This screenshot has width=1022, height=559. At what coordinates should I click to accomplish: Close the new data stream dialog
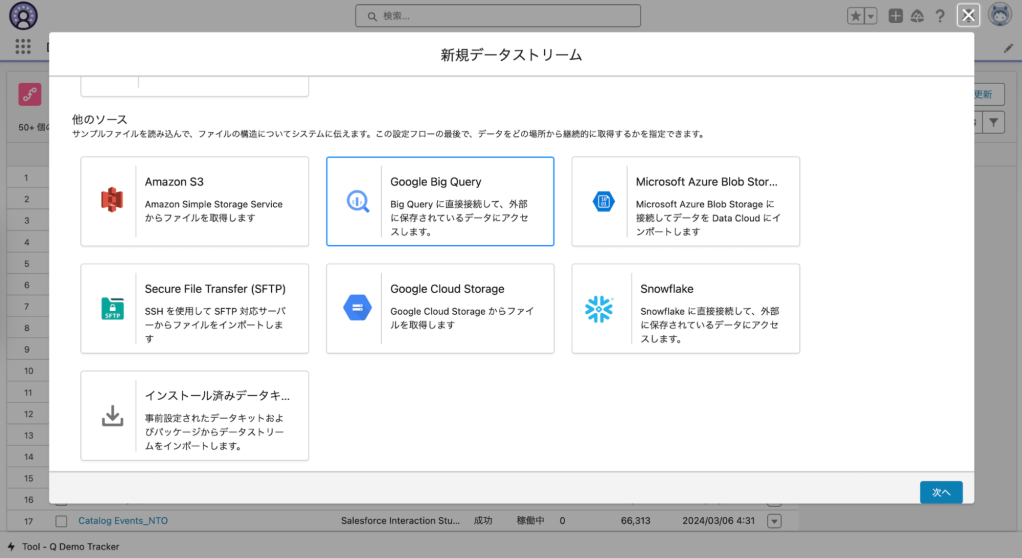pyautogui.click(x=969, y=15)
